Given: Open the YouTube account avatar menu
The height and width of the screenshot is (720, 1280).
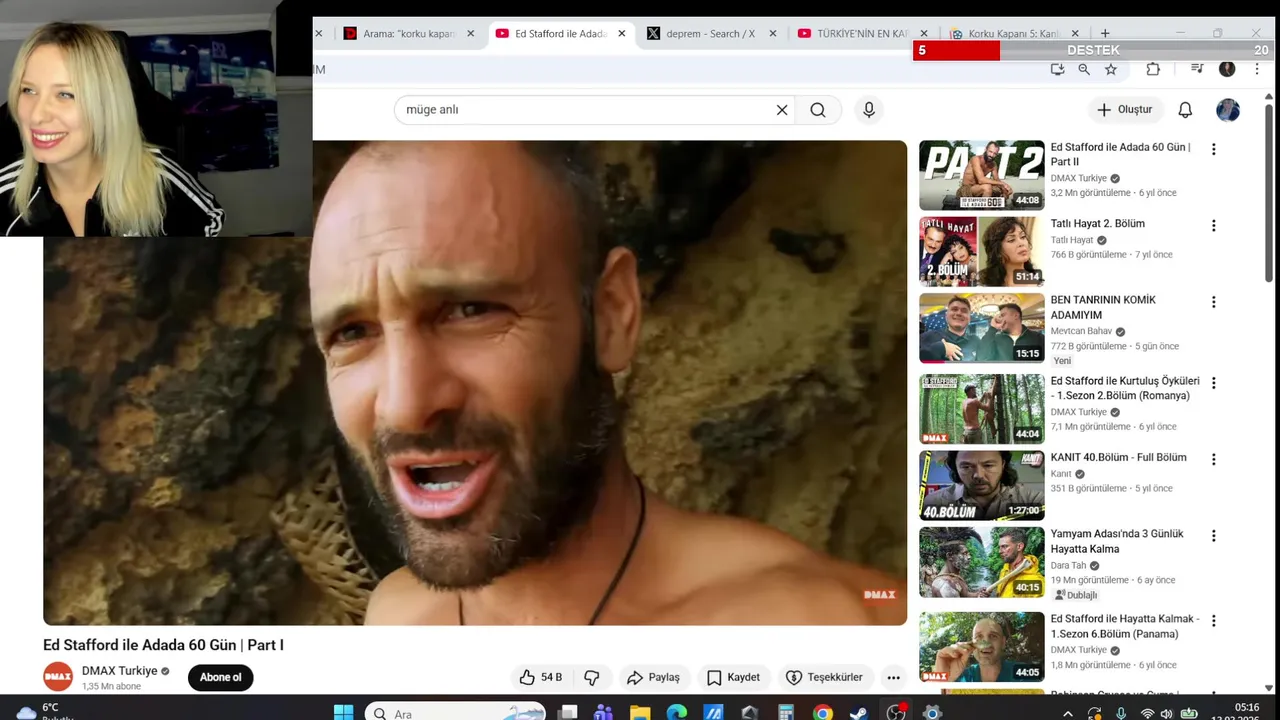Looking at the screenshot, I should tap(1228, 110).
